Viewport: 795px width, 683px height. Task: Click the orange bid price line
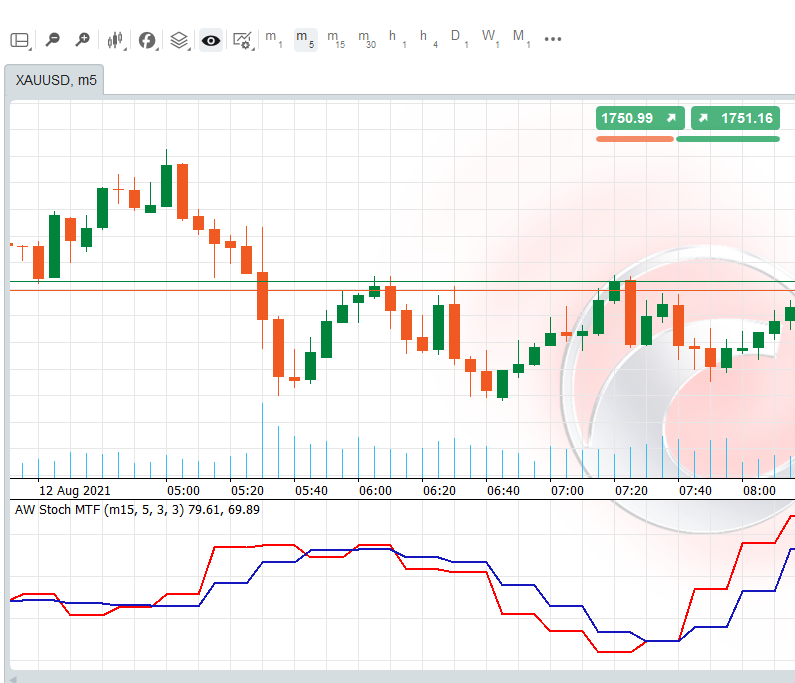point(403,291)
